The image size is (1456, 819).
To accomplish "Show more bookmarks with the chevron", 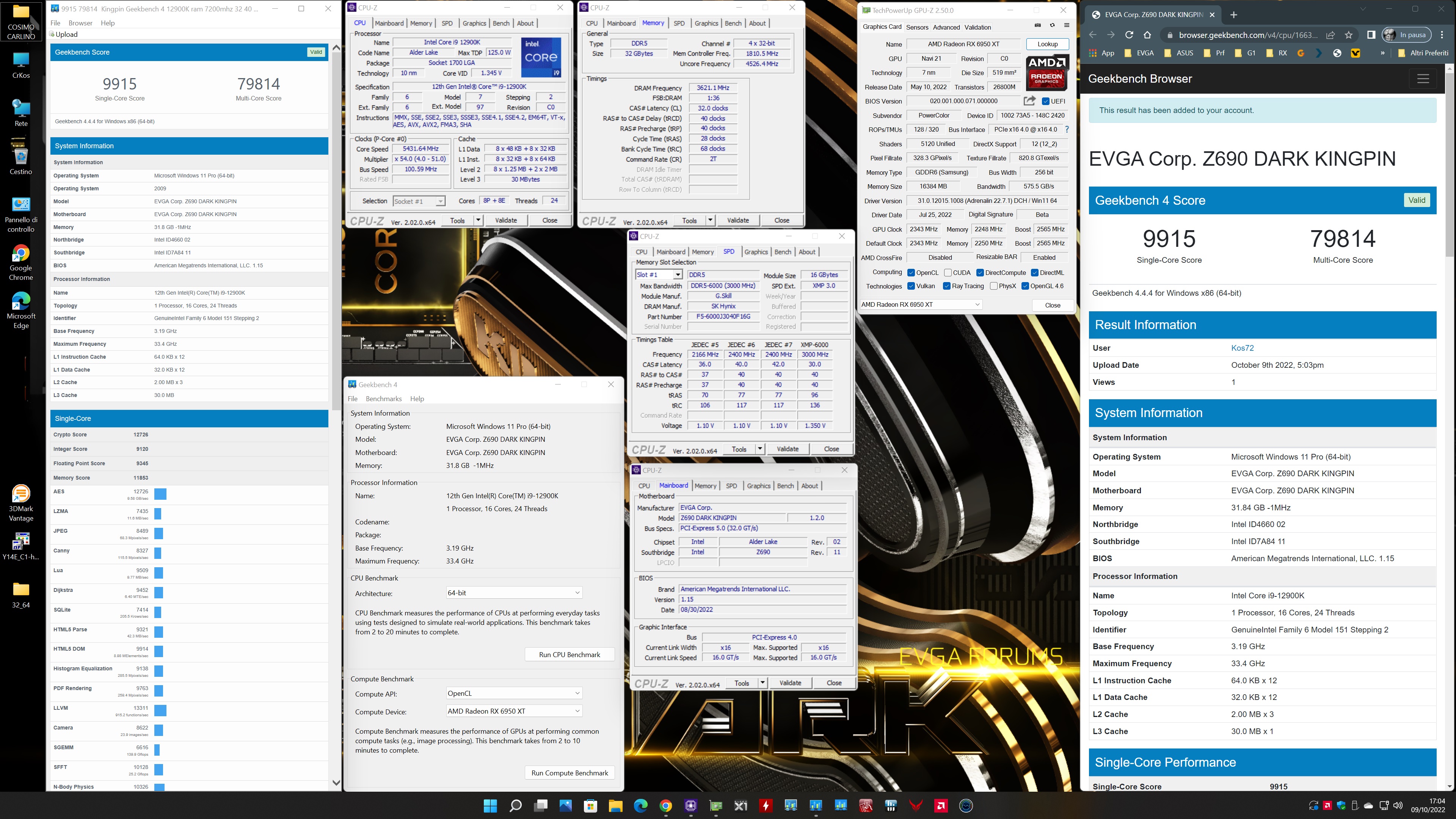I will click(1382, 53).
